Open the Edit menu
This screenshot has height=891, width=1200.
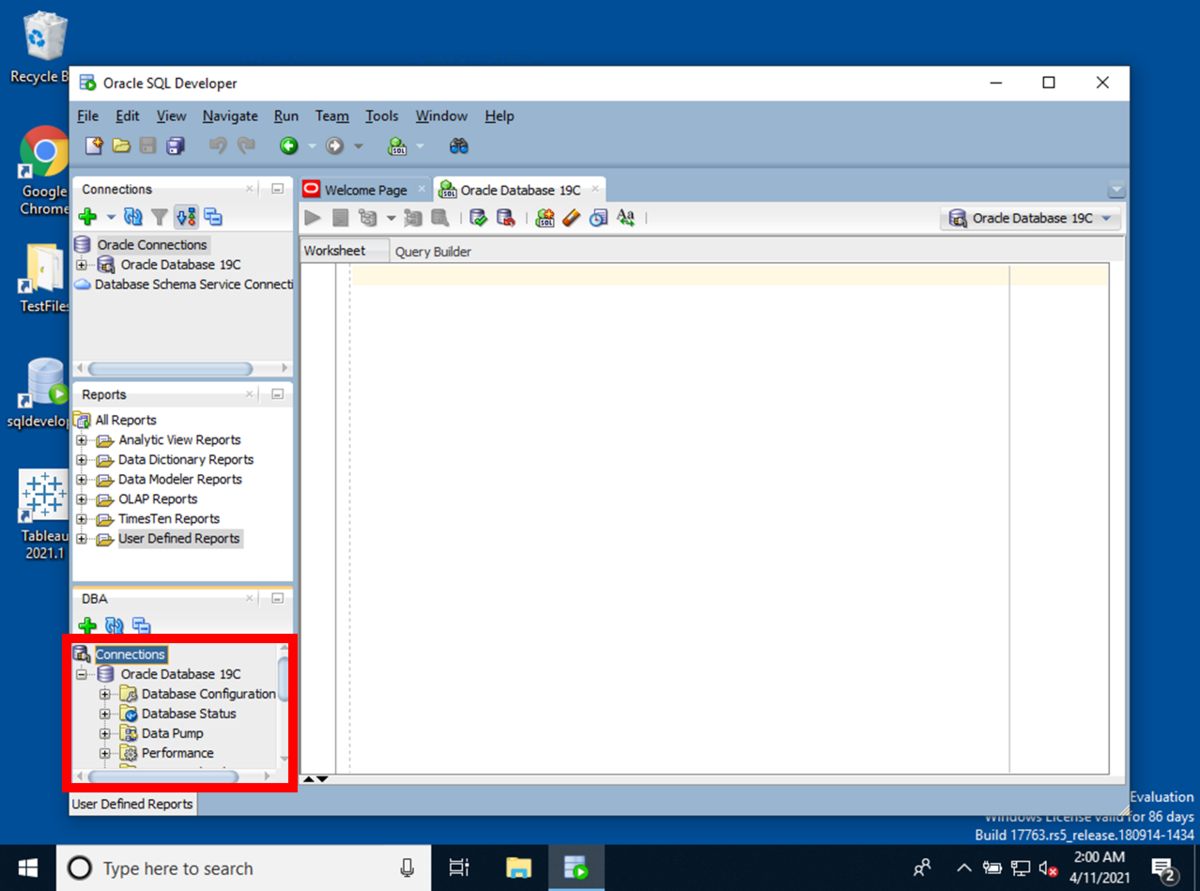(x=127, y=116)
